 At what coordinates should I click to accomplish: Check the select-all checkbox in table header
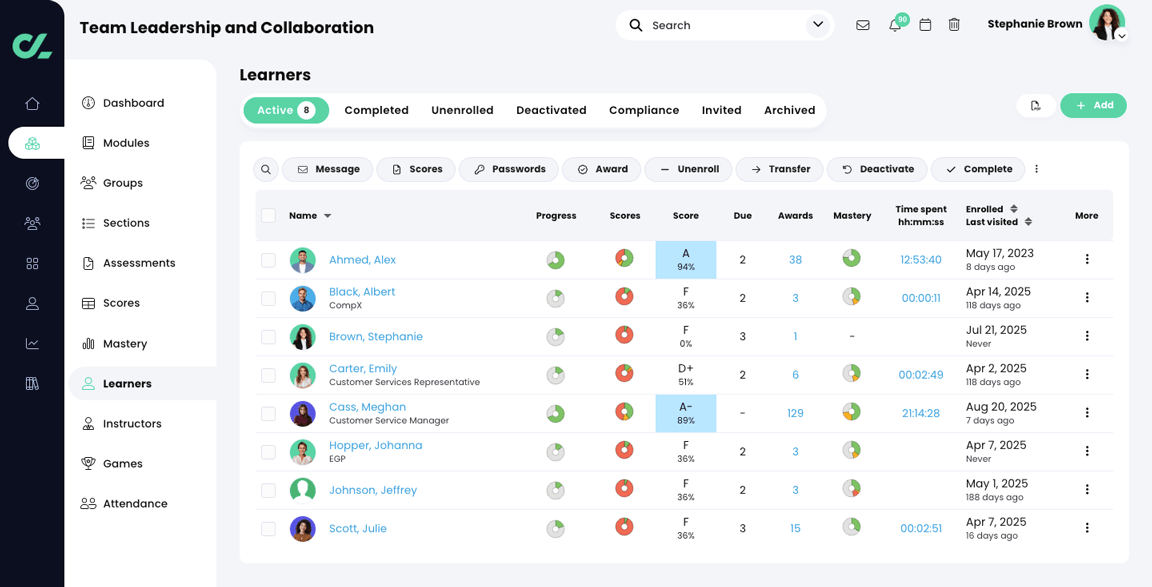[x=268, y=215]
